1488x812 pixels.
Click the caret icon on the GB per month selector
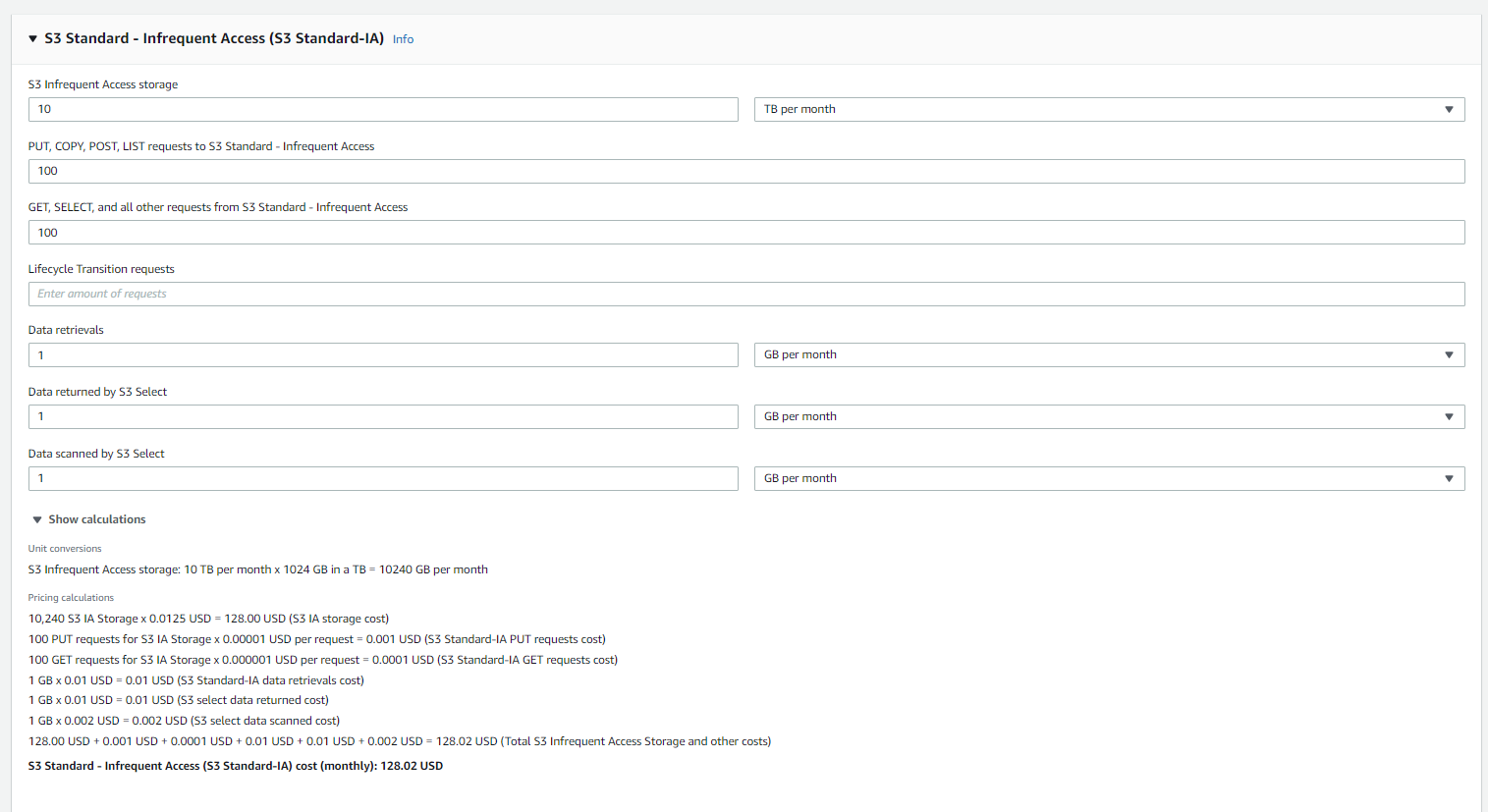(x=1450, y=354)
